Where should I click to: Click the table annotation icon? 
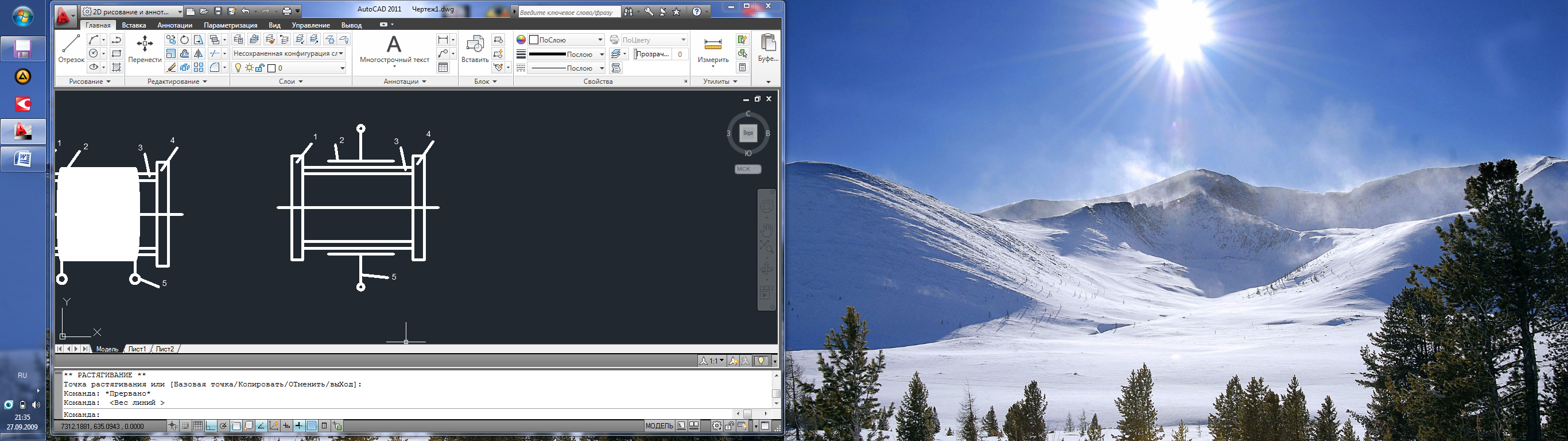443,68
